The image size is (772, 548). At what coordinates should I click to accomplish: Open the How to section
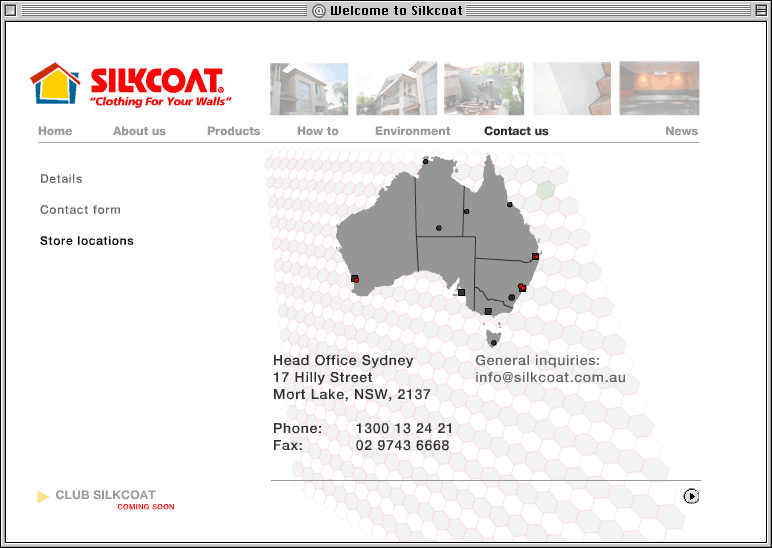click(x=317, y=131)
